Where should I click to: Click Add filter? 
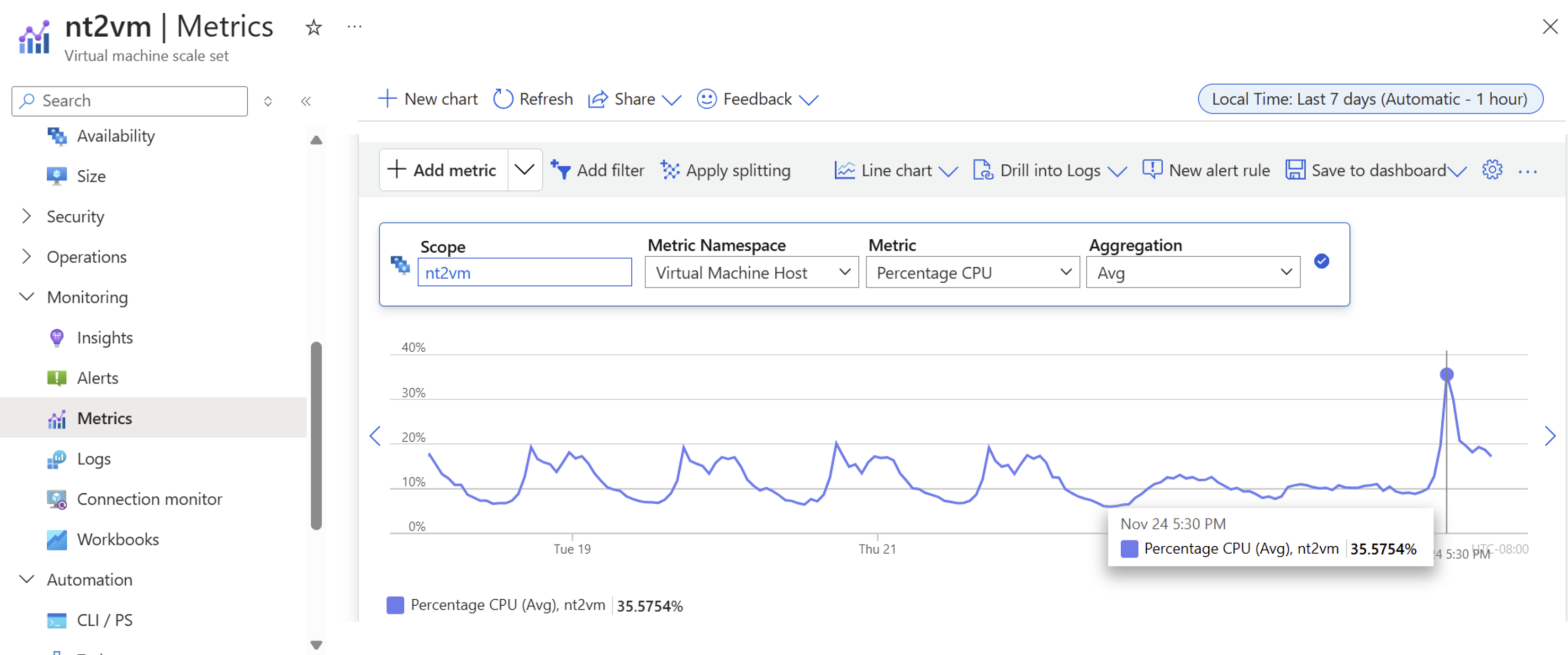pyautogui.click(x=597, y=170)
